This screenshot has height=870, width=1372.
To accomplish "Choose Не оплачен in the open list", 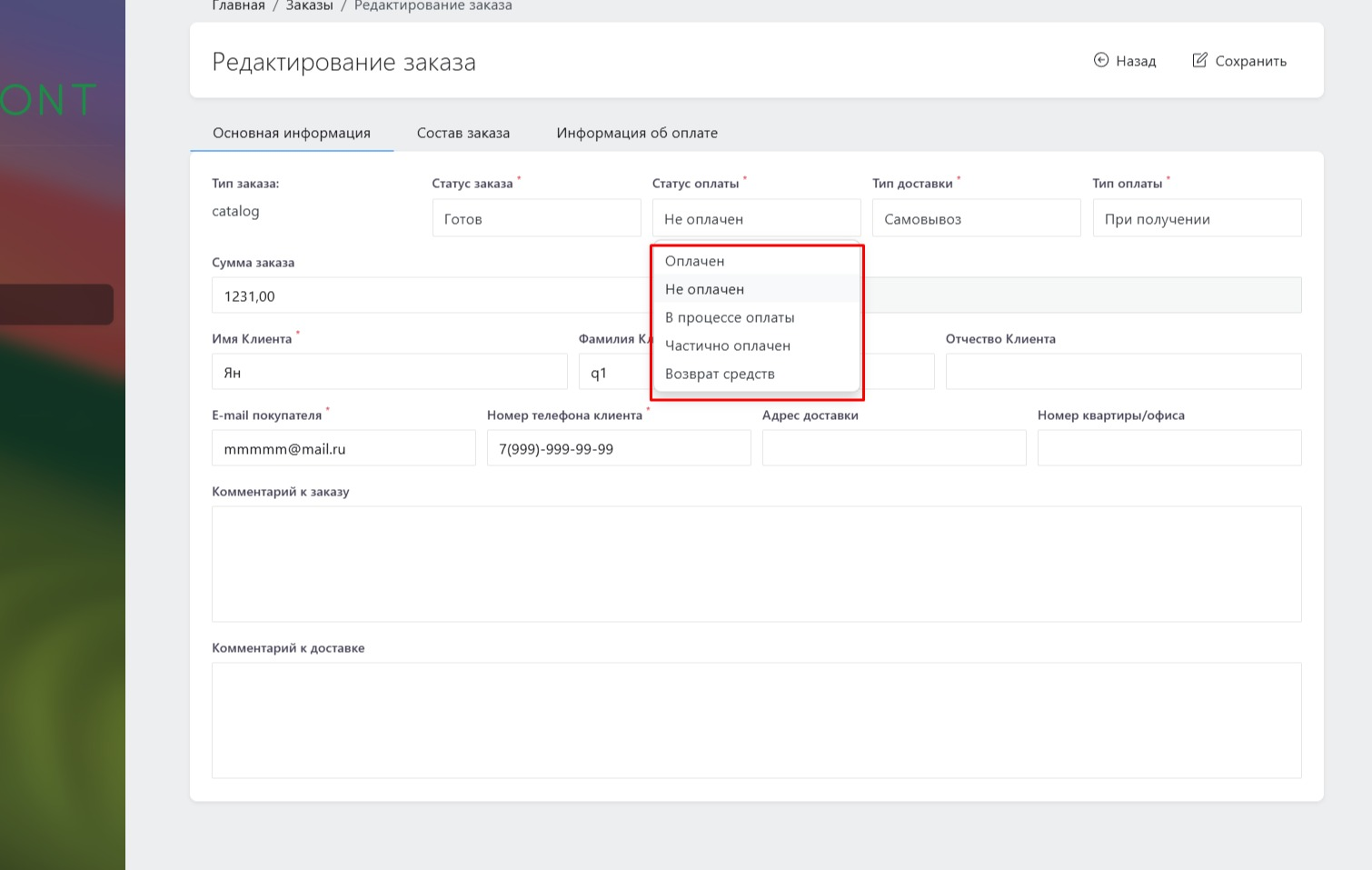I will [705, 289].
